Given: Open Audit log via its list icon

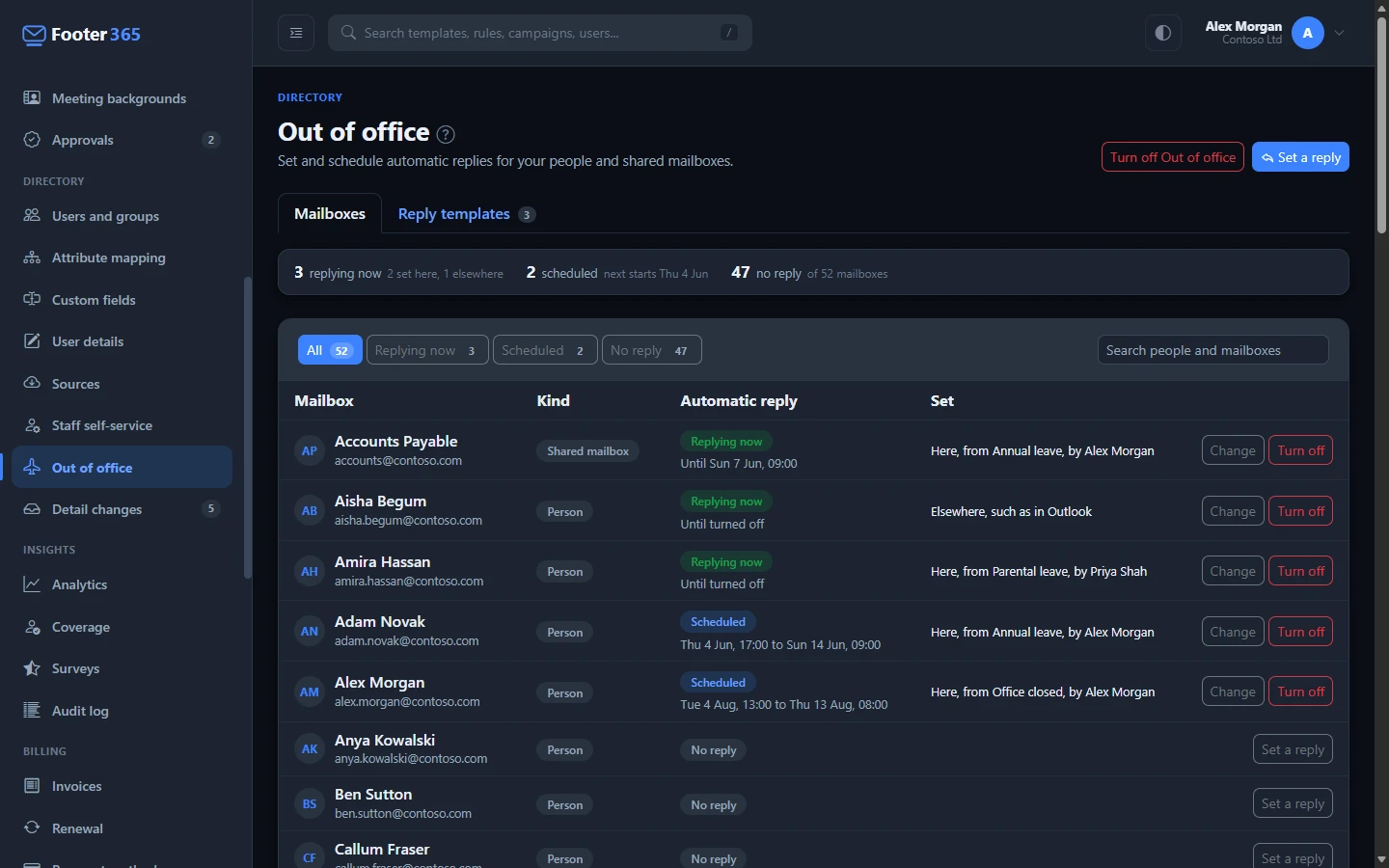Looking at the screenshot, I should tap(32, 711).
